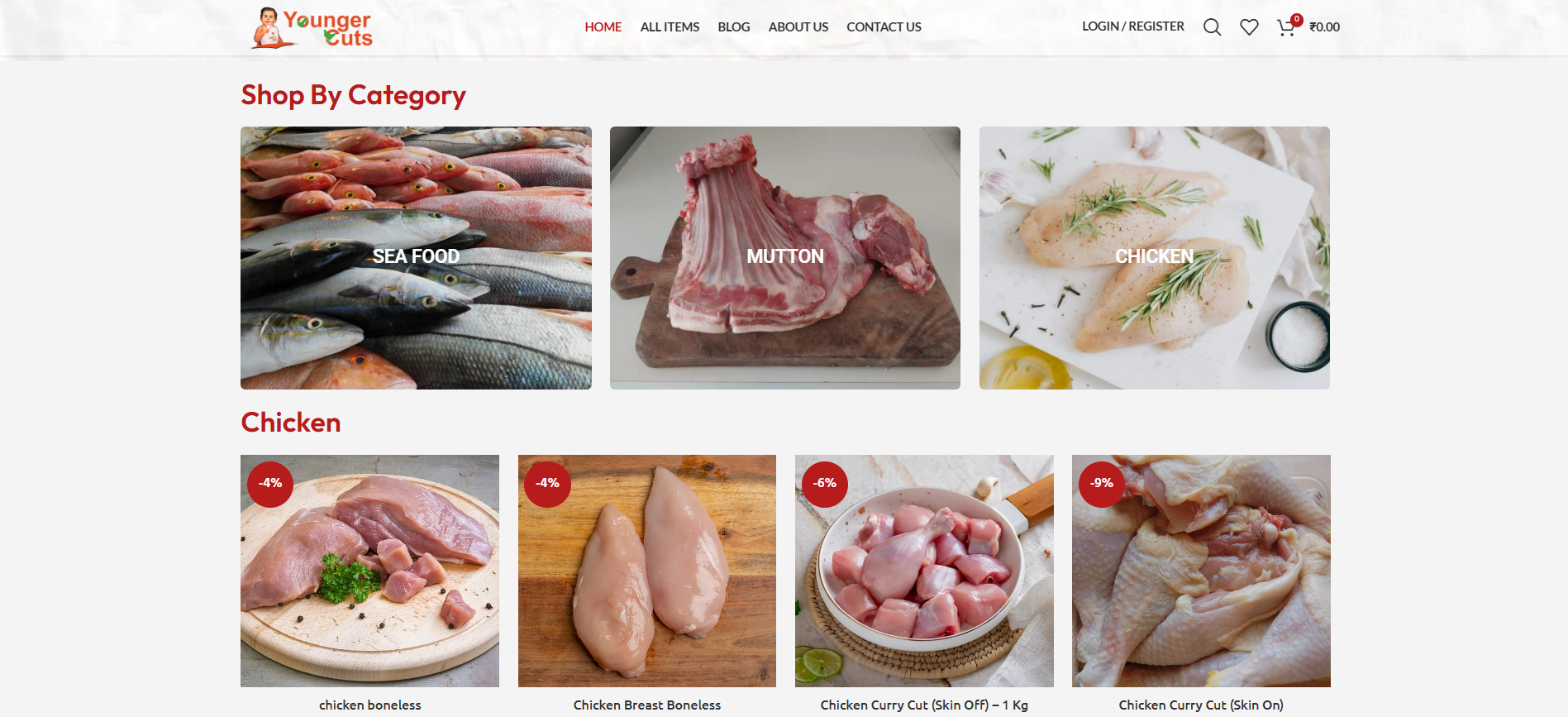View cart total ₹0.00
The width and height of the screenshot is (1568, 717).
(x=1325, y=27)
